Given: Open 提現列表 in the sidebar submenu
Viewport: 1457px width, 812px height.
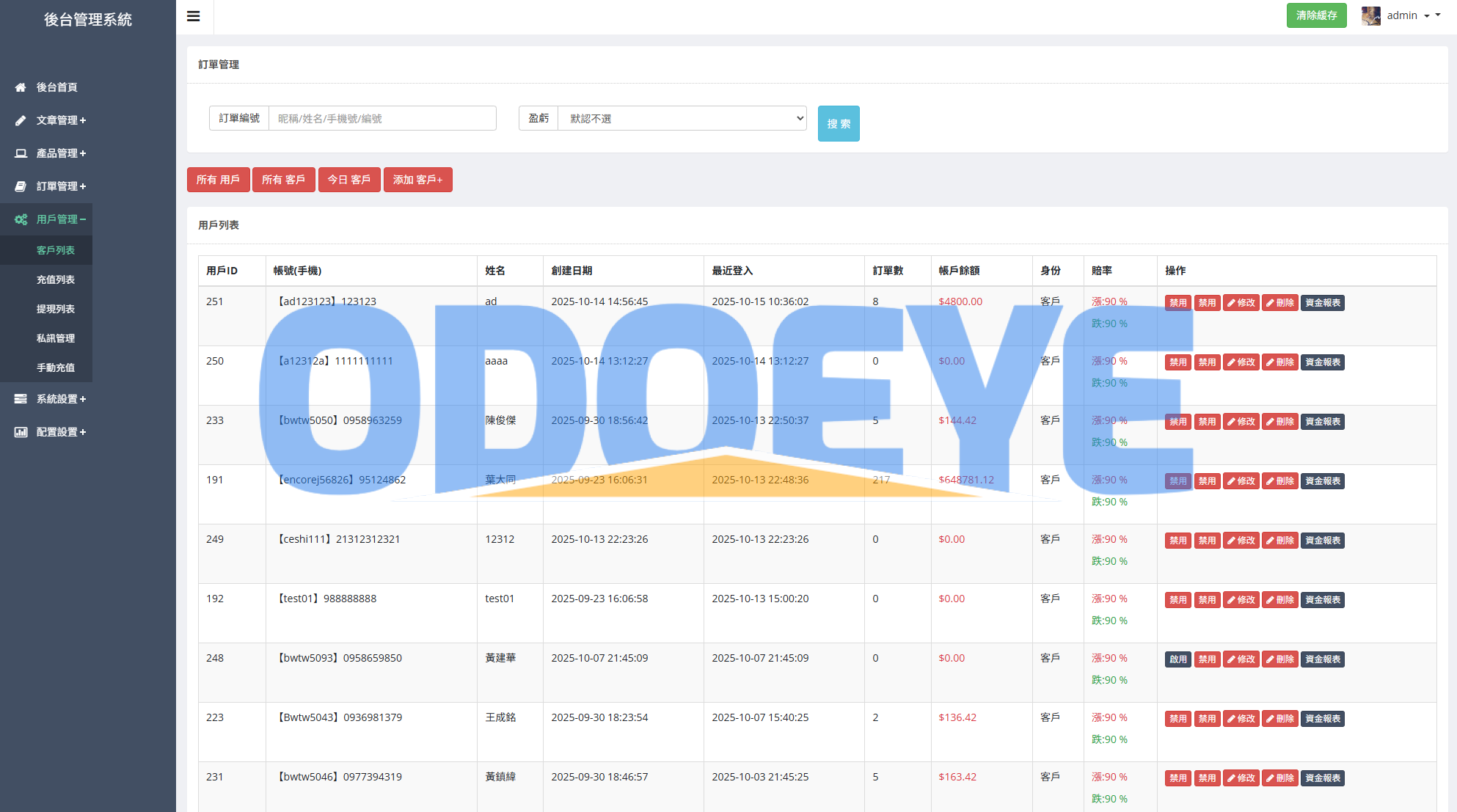Looking at the screenshot, I should coord(56,309).
